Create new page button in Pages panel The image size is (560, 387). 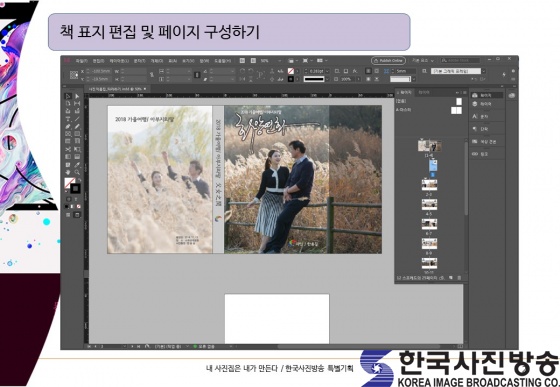(451, 277)
